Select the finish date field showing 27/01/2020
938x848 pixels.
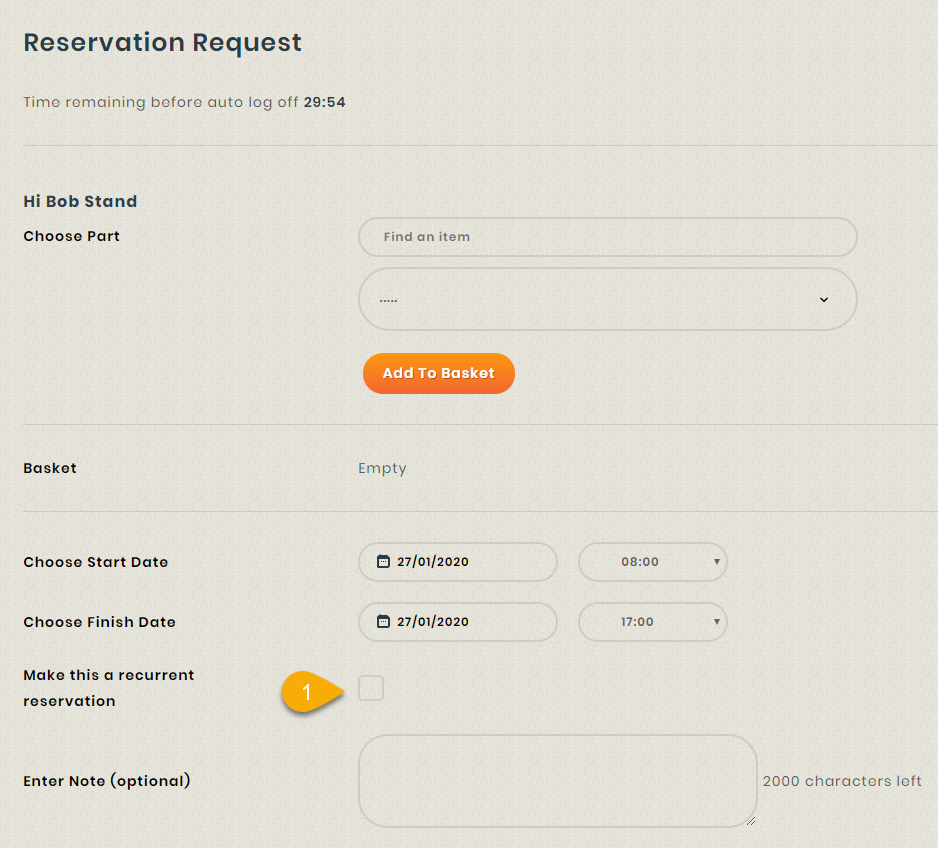click(x=457, y=622)
